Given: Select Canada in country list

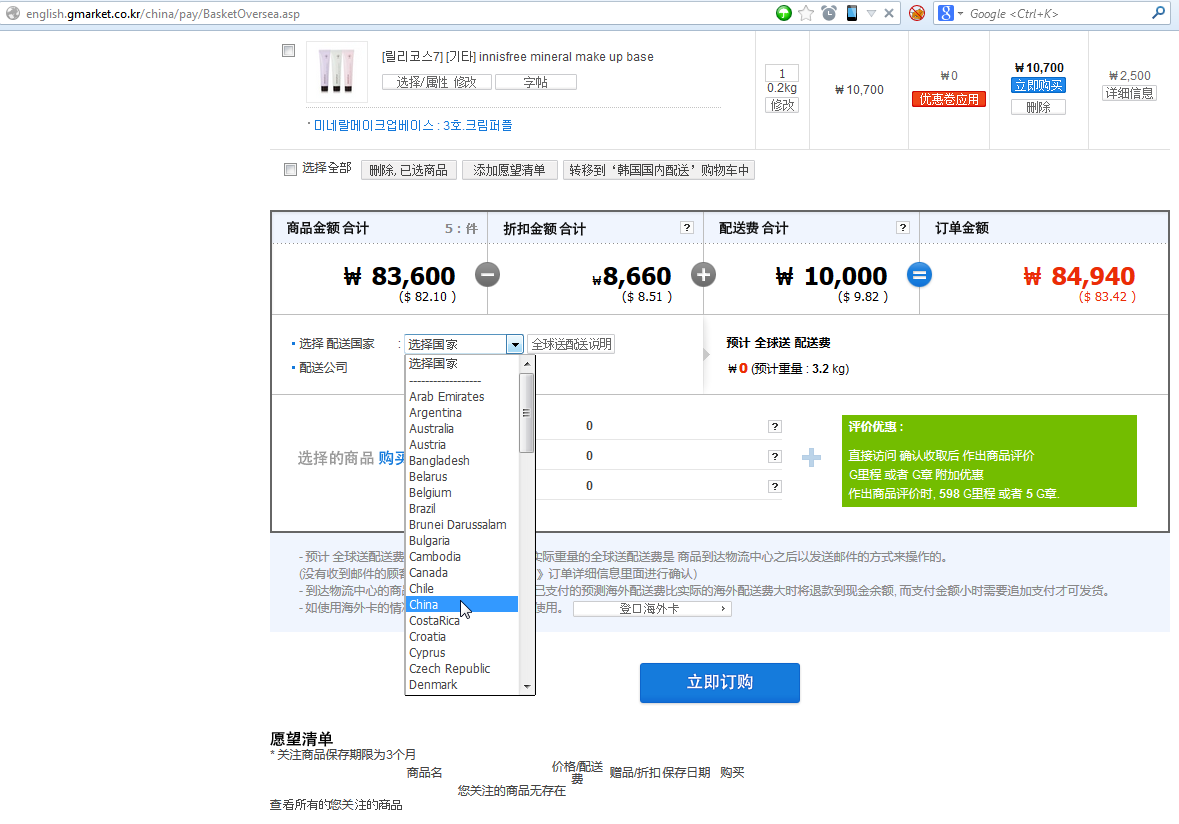Looking at the screenshot, I should point(462,572).
